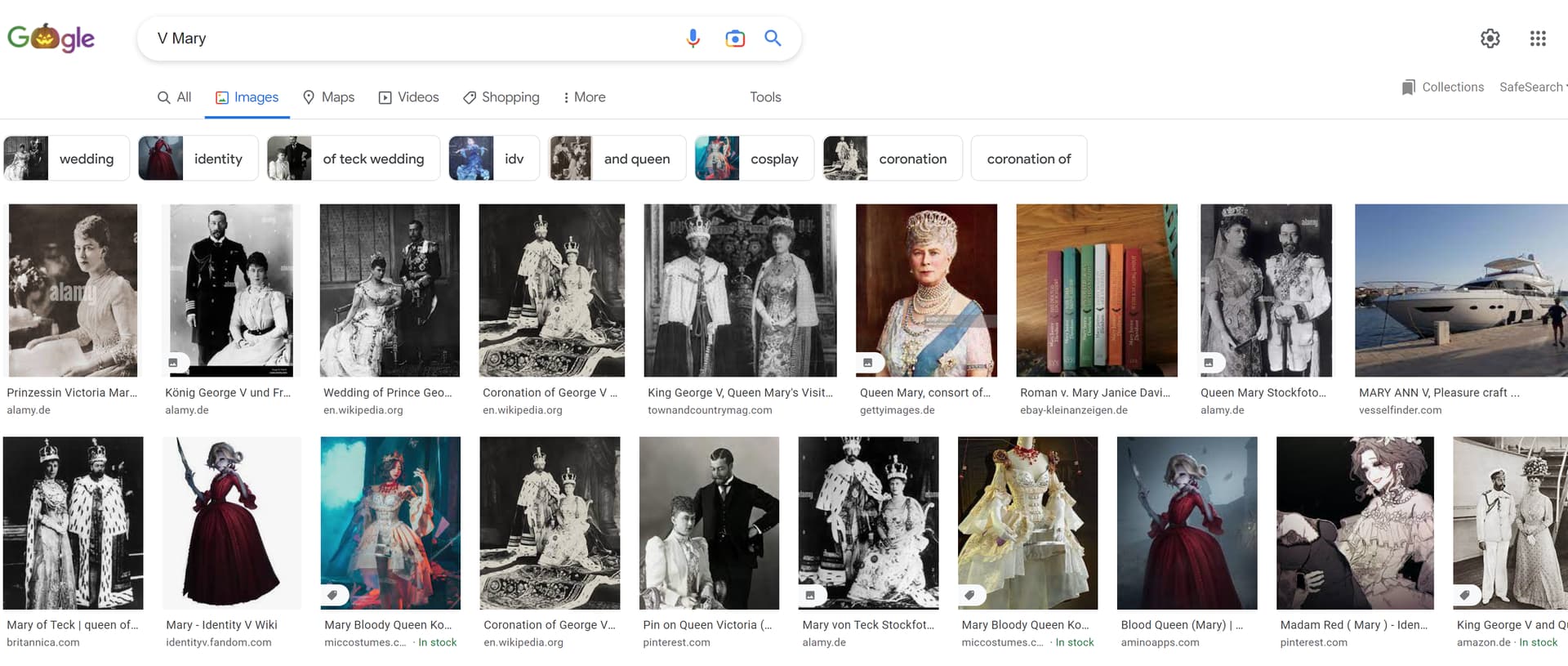Click the aminoapps.com source link
The height and width of the screenshot is (666, 1568).
click(x=1160, y=642)
